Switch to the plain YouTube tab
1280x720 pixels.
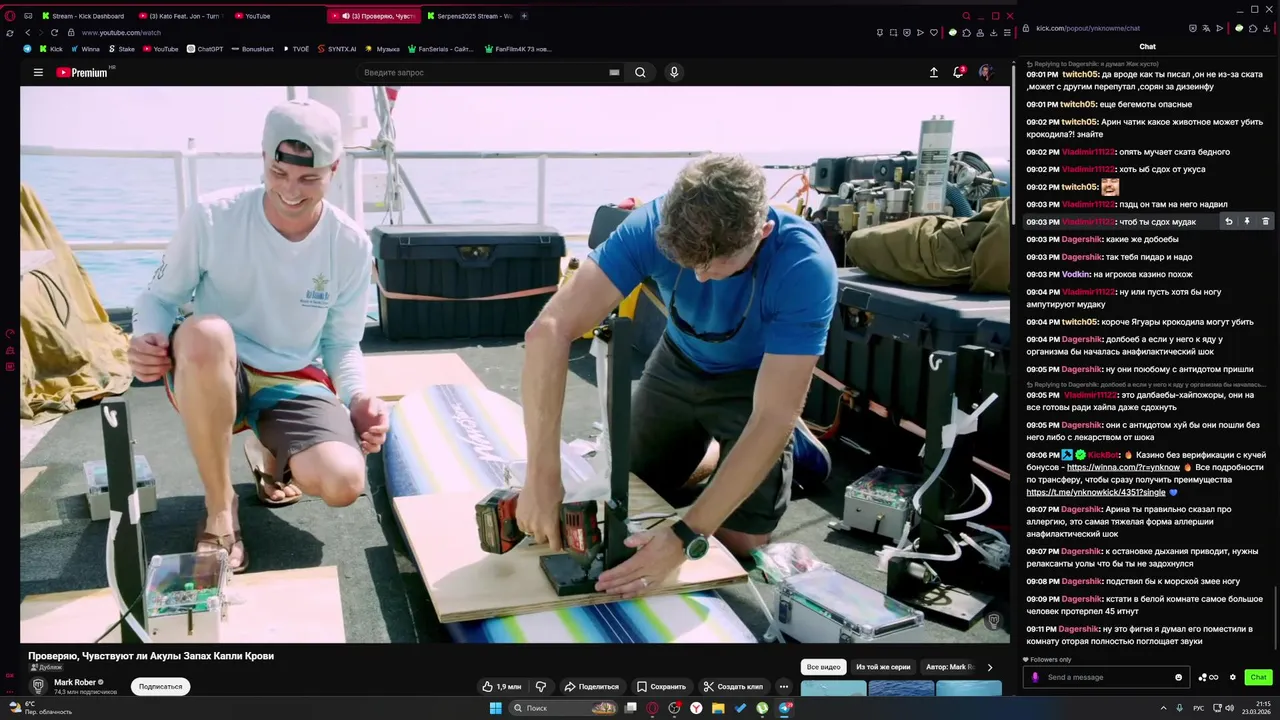255,16
